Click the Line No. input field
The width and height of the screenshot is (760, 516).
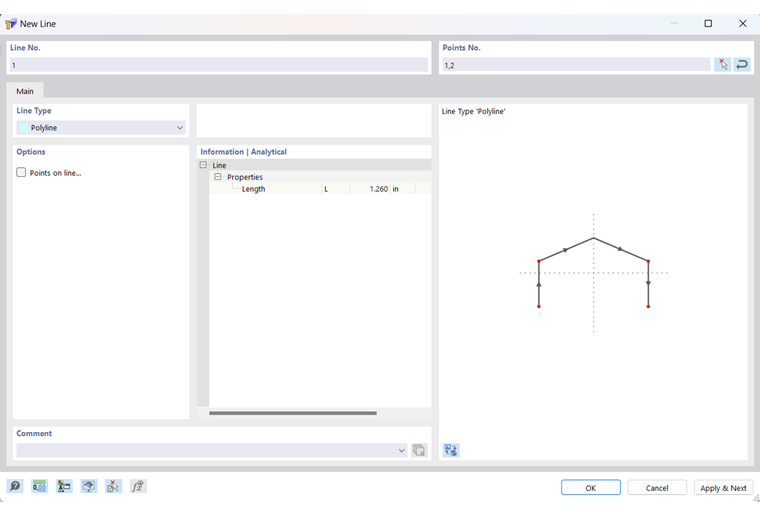(x=219, y=65)
